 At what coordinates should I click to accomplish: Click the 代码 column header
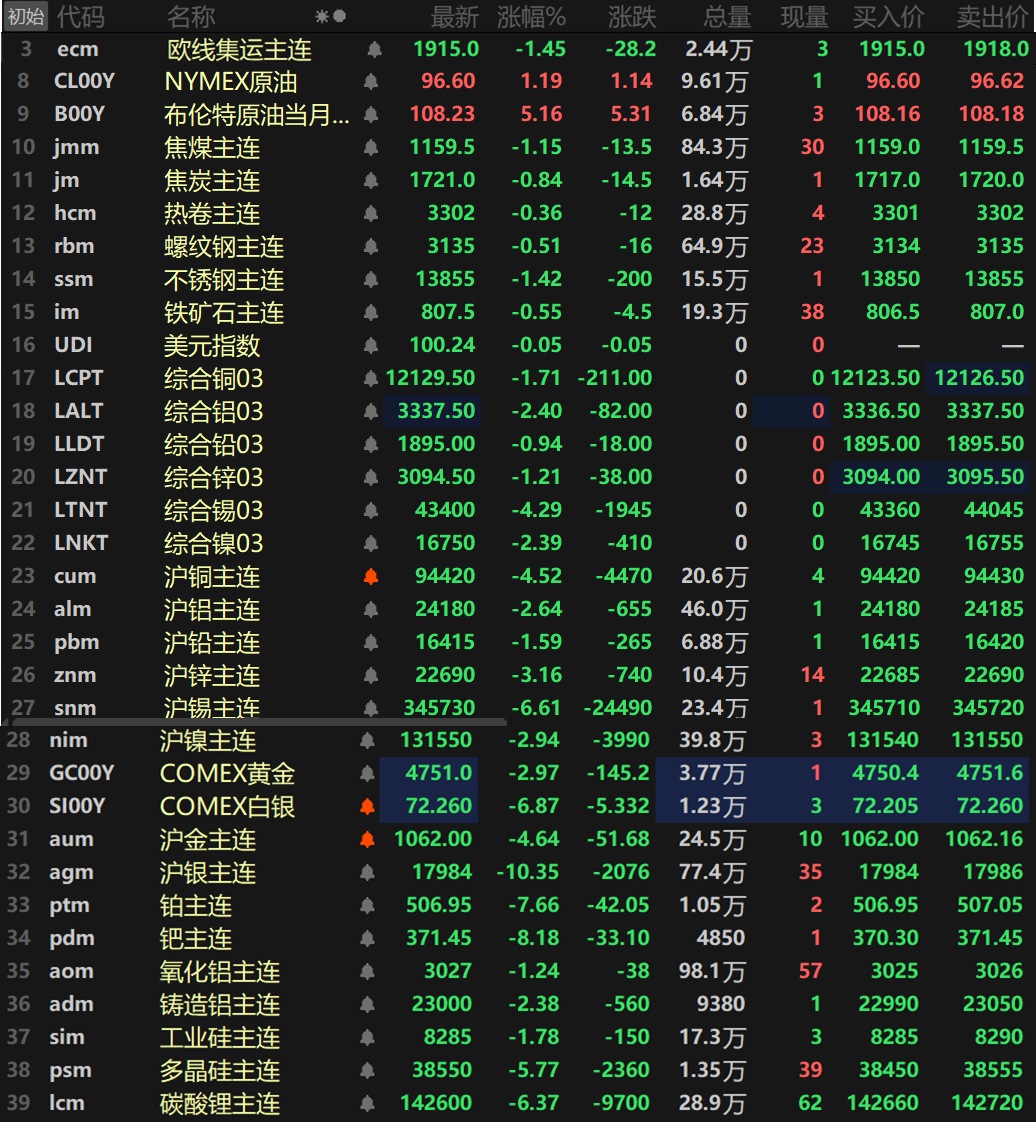pyautogui.click(x=80, y=16)
